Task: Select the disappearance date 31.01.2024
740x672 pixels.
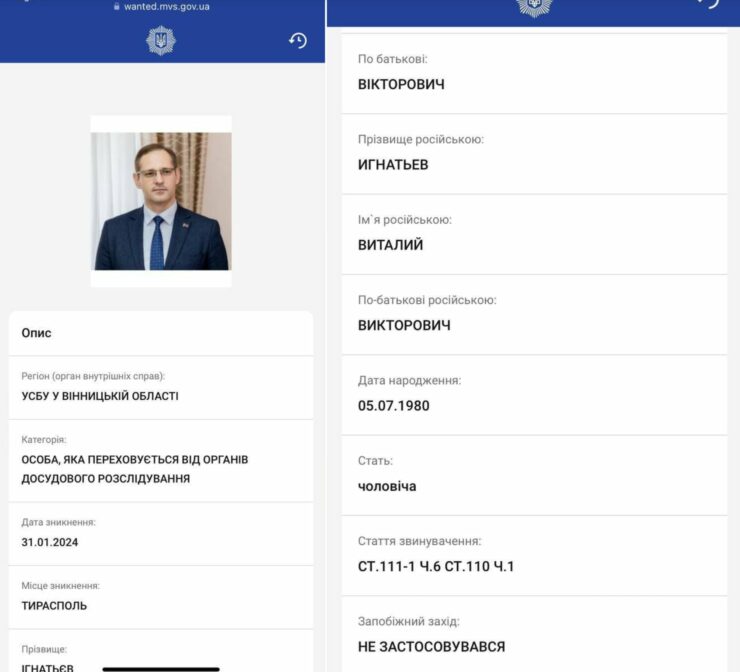Action: click(x=50, y=542)
